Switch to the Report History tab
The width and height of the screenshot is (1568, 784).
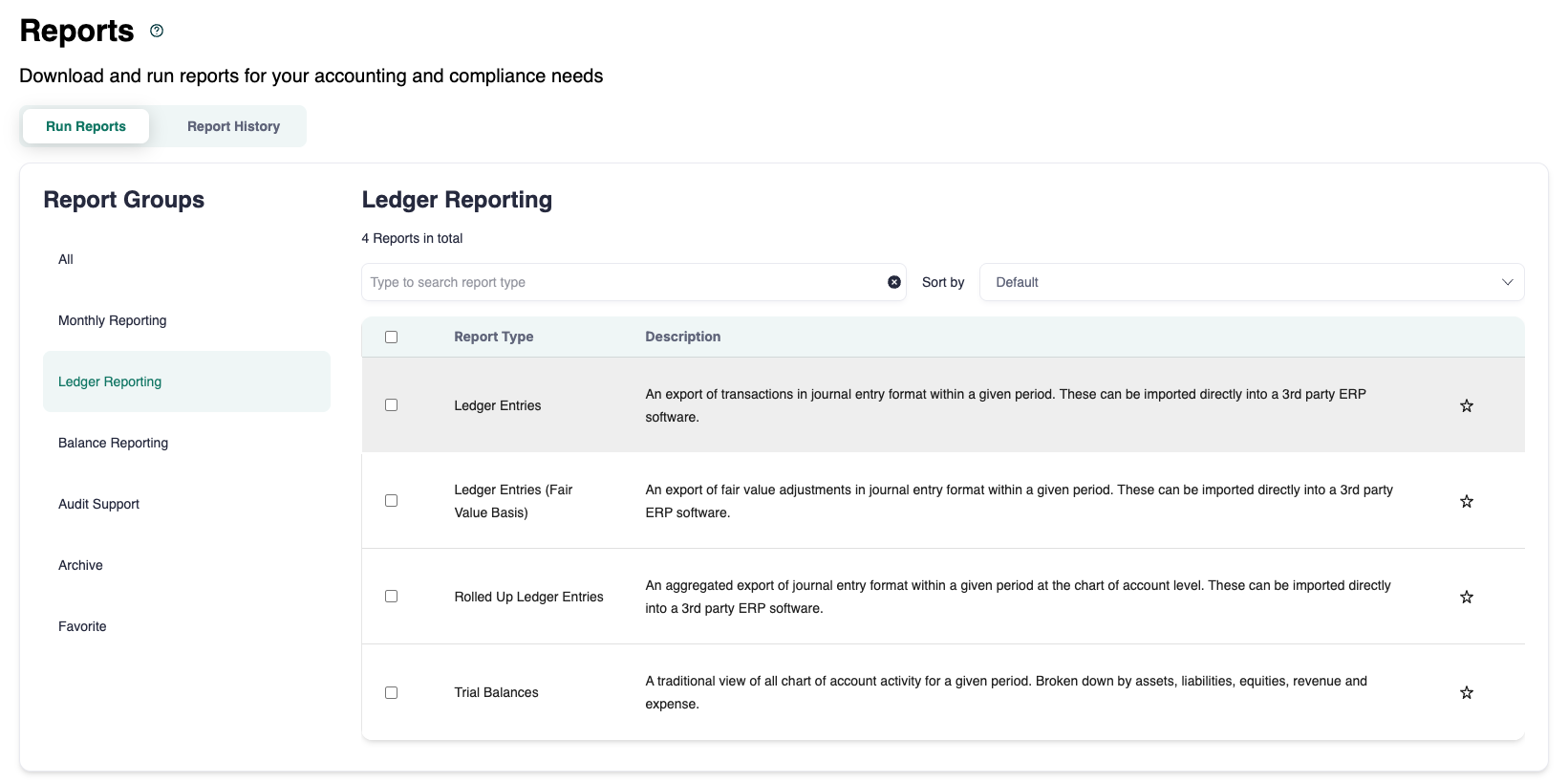click(233, 126)
